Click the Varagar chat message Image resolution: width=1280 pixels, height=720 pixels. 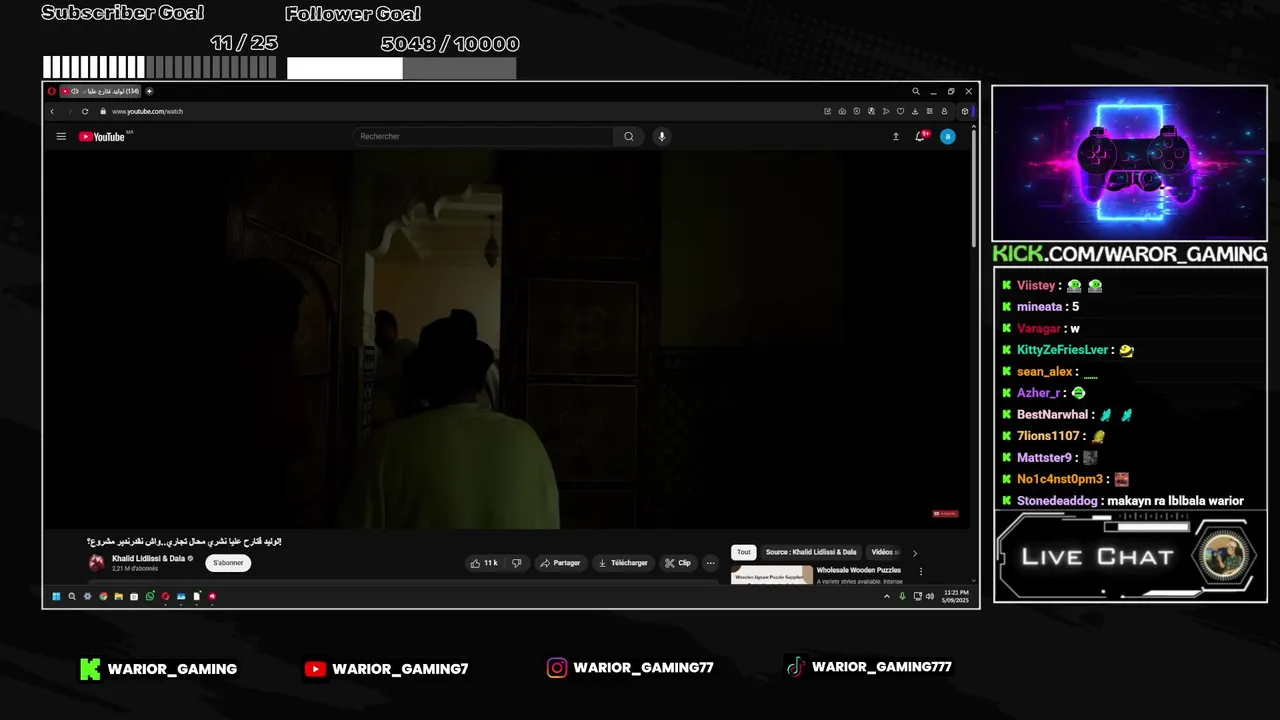point(1041,328)
